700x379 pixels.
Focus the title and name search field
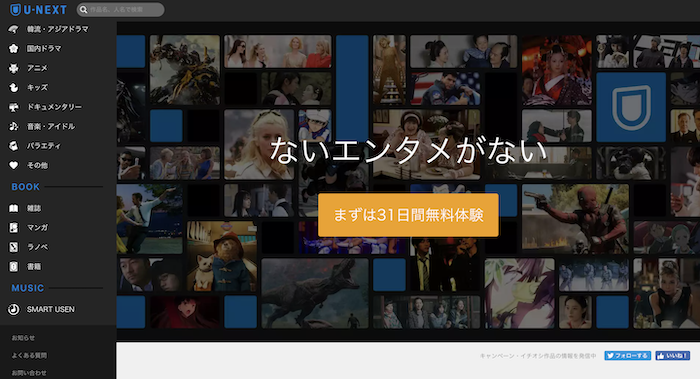(121, 9)
